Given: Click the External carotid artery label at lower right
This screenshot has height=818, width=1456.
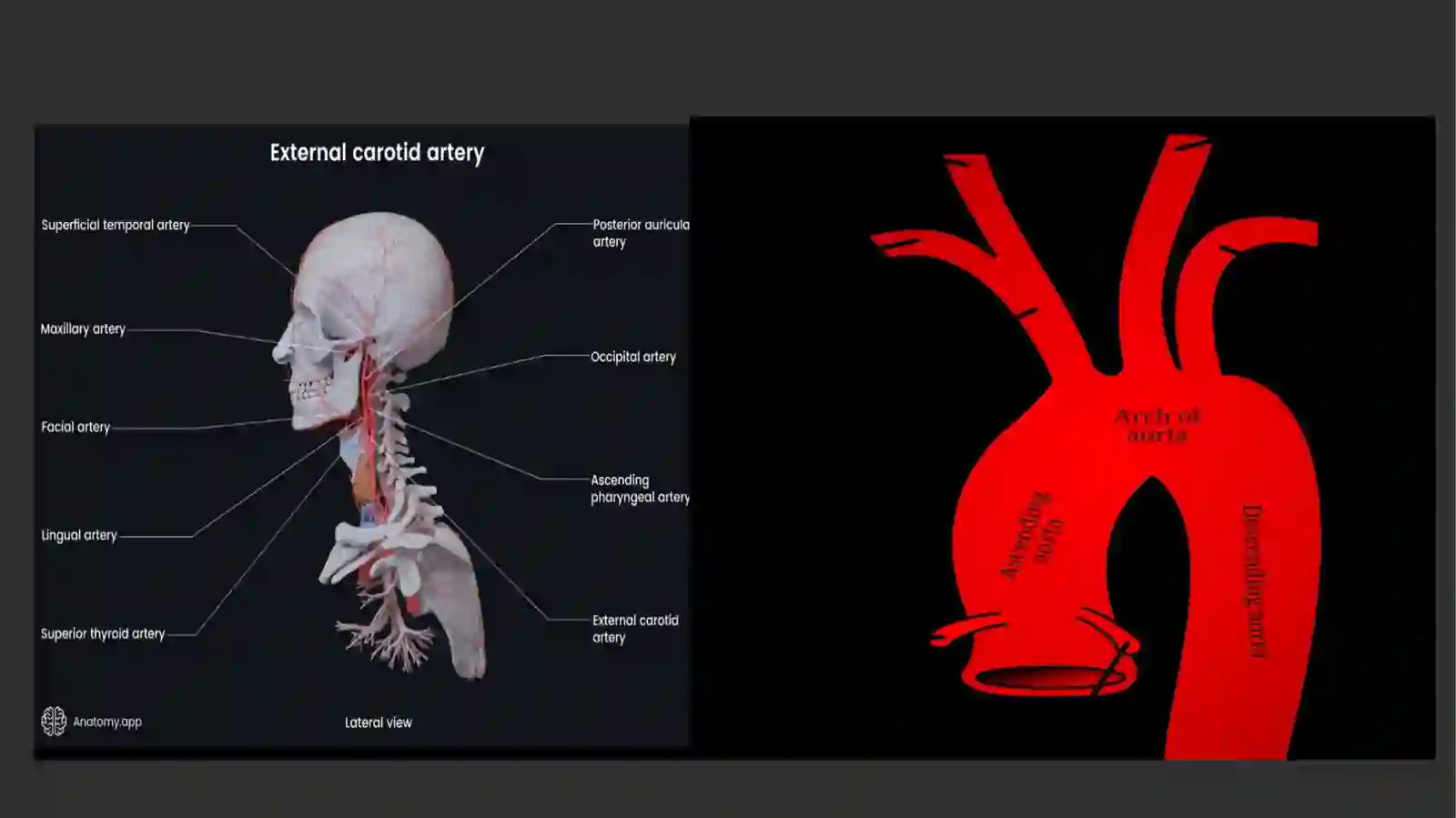Looking at the screenshot, I should [x=635, y=629].
